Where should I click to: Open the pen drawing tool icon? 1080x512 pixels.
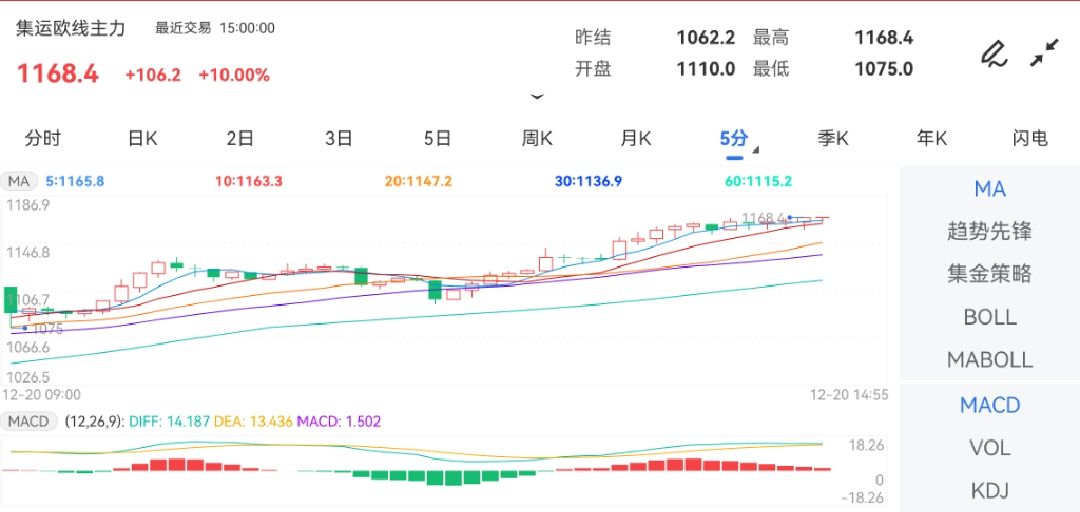click(993, 54)
